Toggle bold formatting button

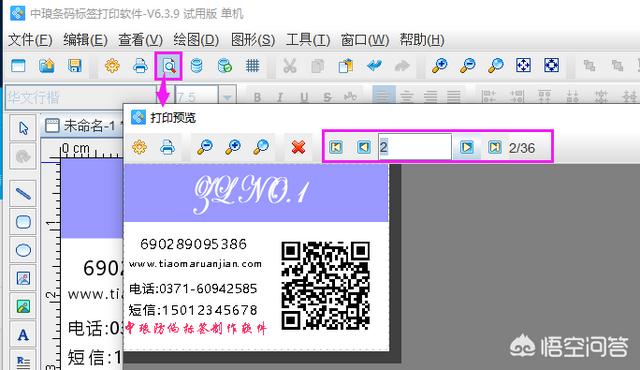[257, 97]
